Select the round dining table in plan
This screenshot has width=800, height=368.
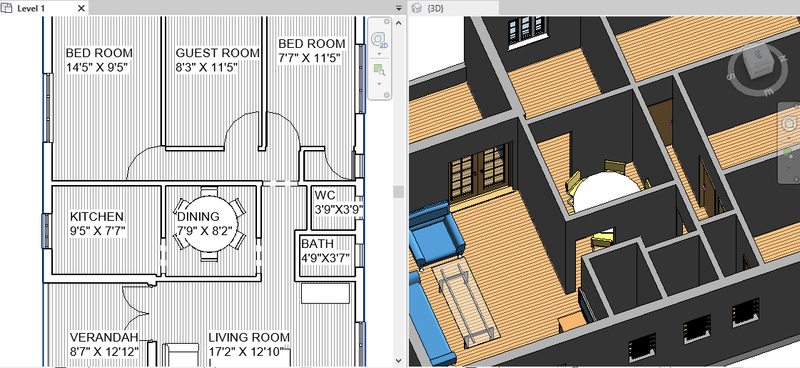pyautogui.click(x=209, y=225)
